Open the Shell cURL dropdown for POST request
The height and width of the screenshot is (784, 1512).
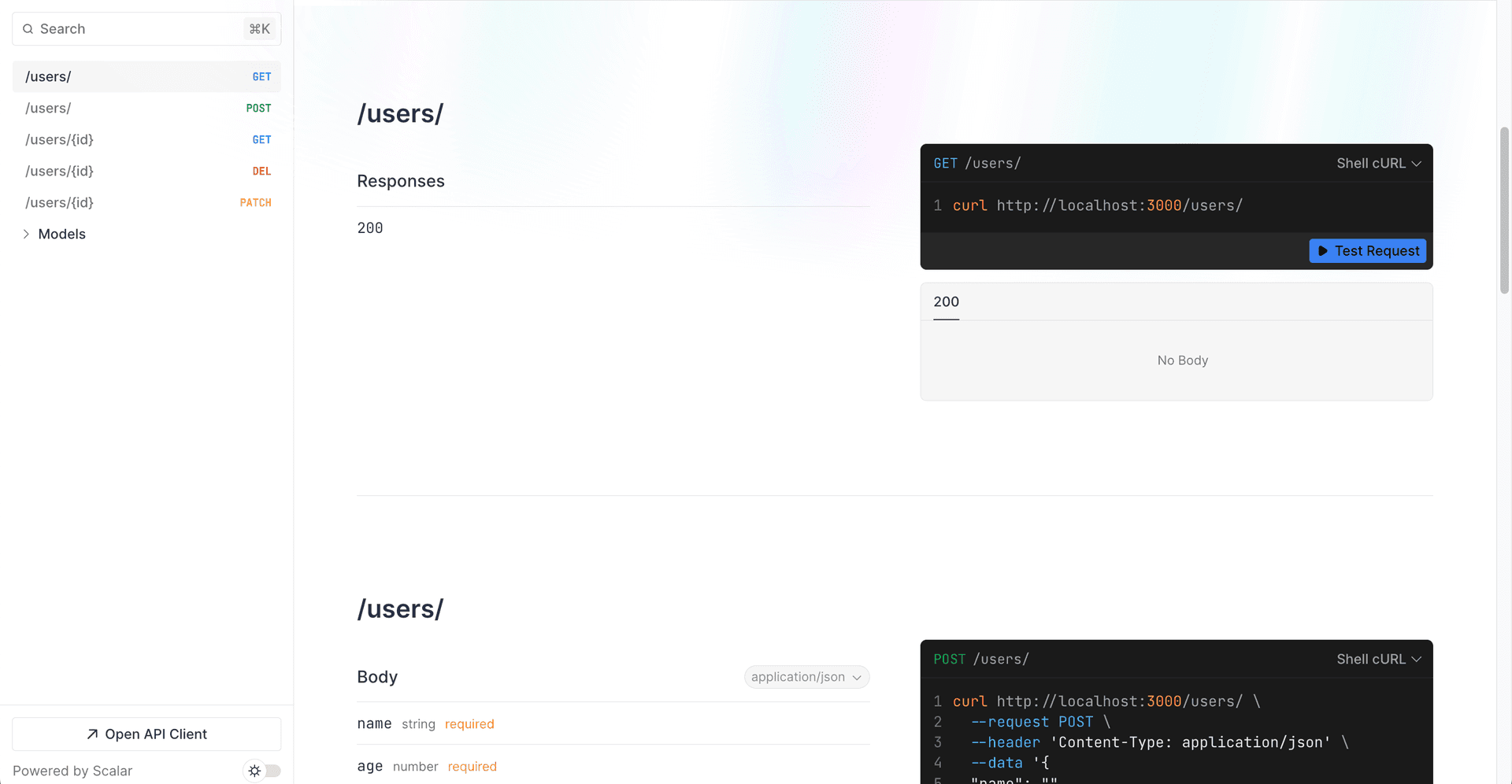pyautogui.click(x=1378, y=659)
